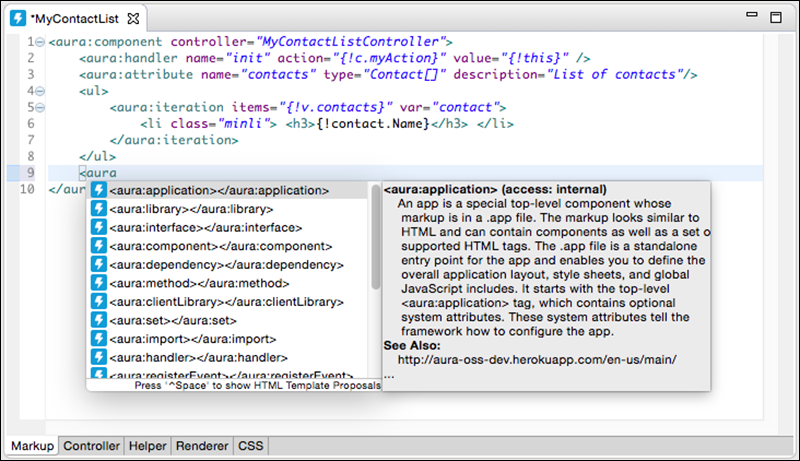Viewport: 800px width, 461px height.
Task: Collapse the ul fold on line 4
Action: tap(40, 91)
